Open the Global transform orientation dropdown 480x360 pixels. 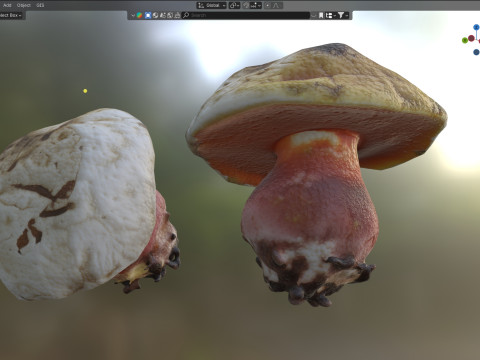coord(211,5)
